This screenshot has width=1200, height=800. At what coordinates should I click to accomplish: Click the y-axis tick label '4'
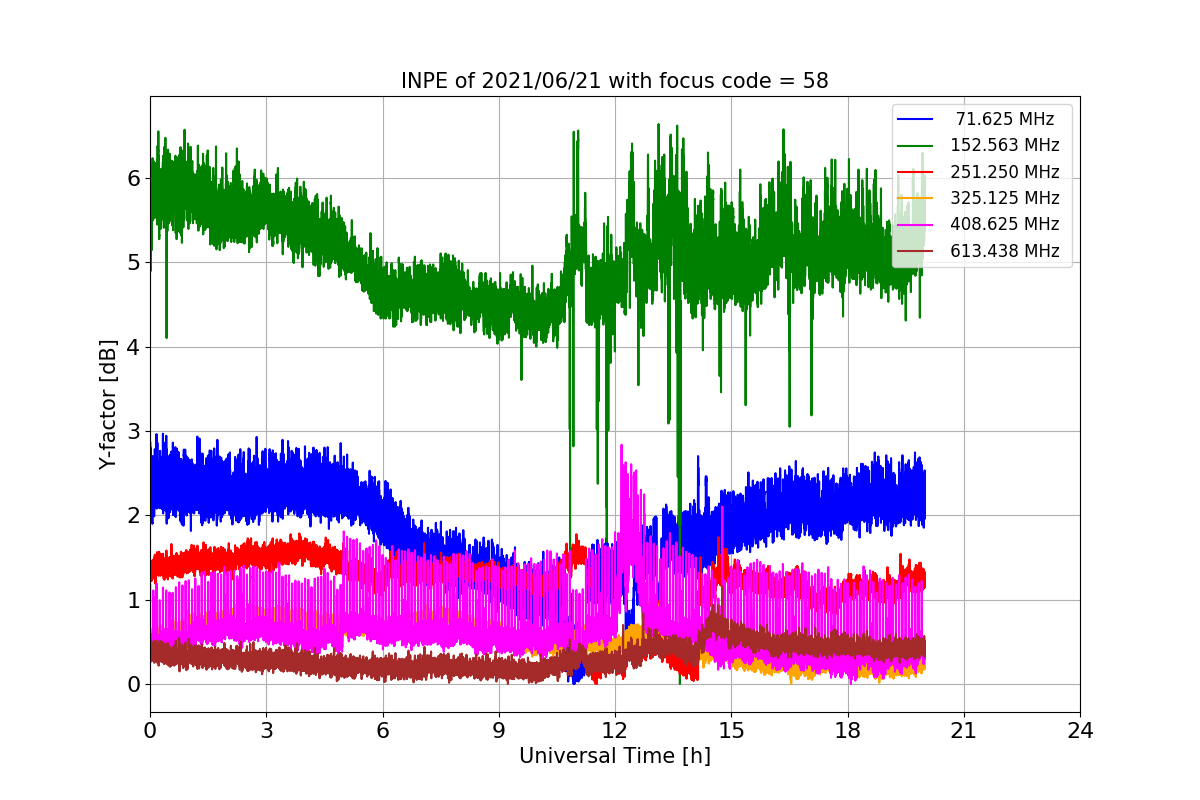pos(134,348)
